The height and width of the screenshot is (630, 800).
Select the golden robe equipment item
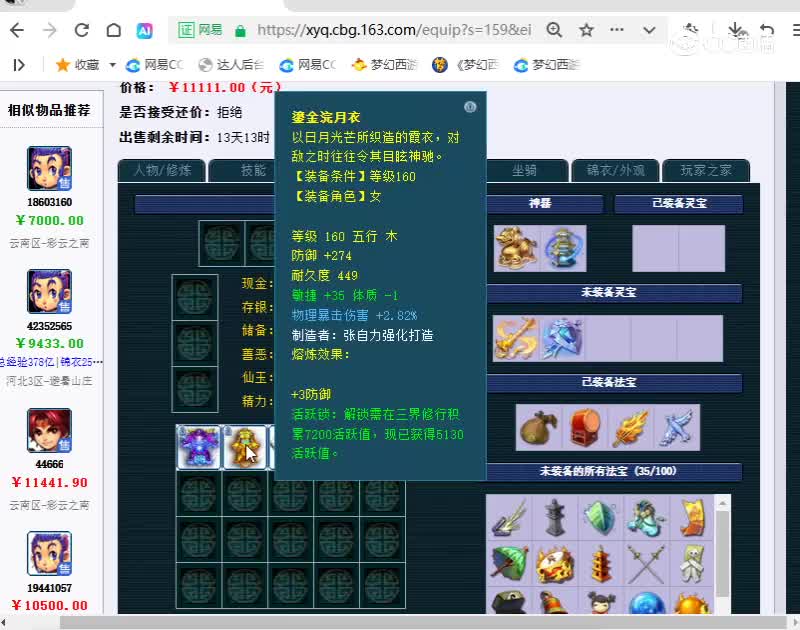coord(245,447)
